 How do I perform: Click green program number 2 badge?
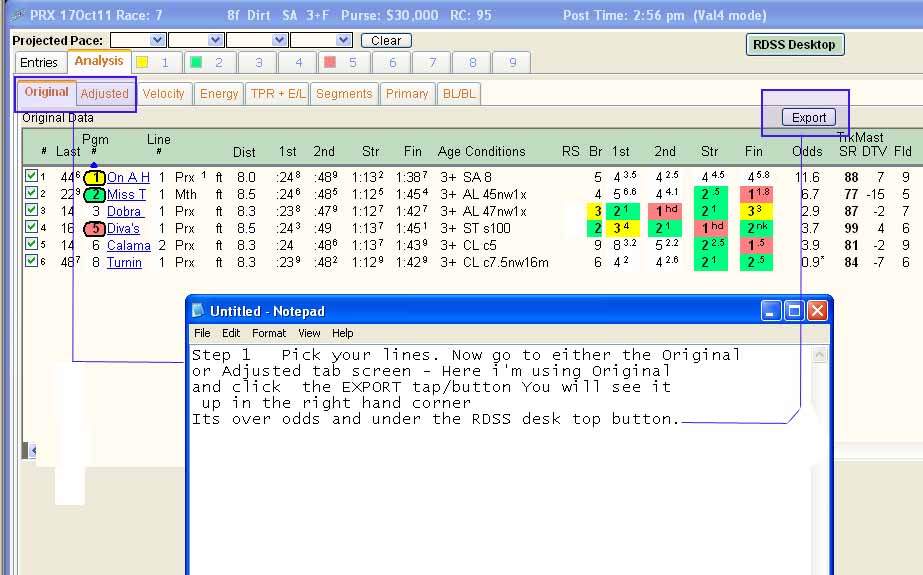94,194
